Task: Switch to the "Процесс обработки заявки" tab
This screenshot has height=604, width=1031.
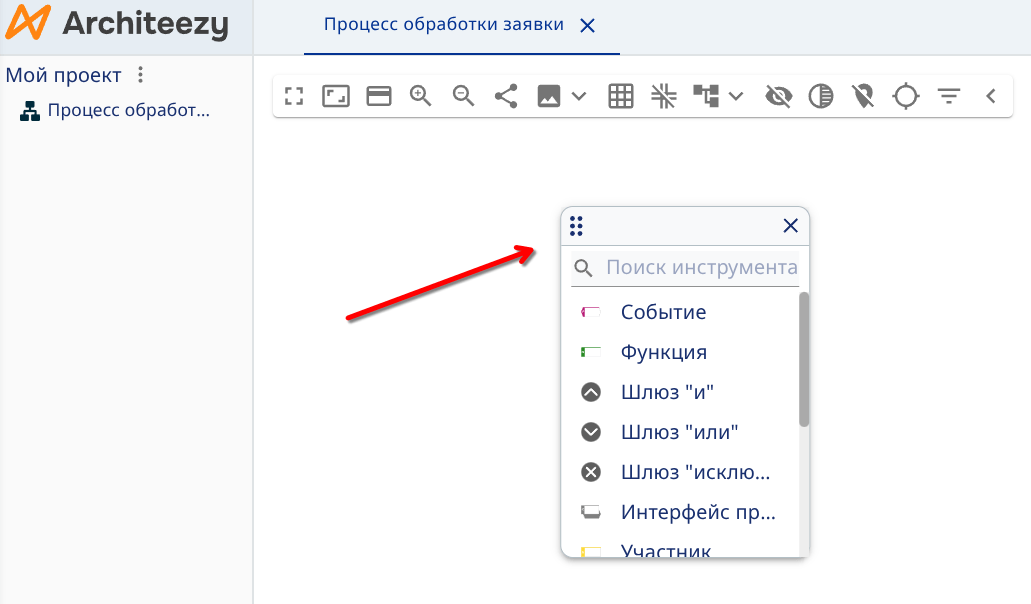Action: [443, 24]
